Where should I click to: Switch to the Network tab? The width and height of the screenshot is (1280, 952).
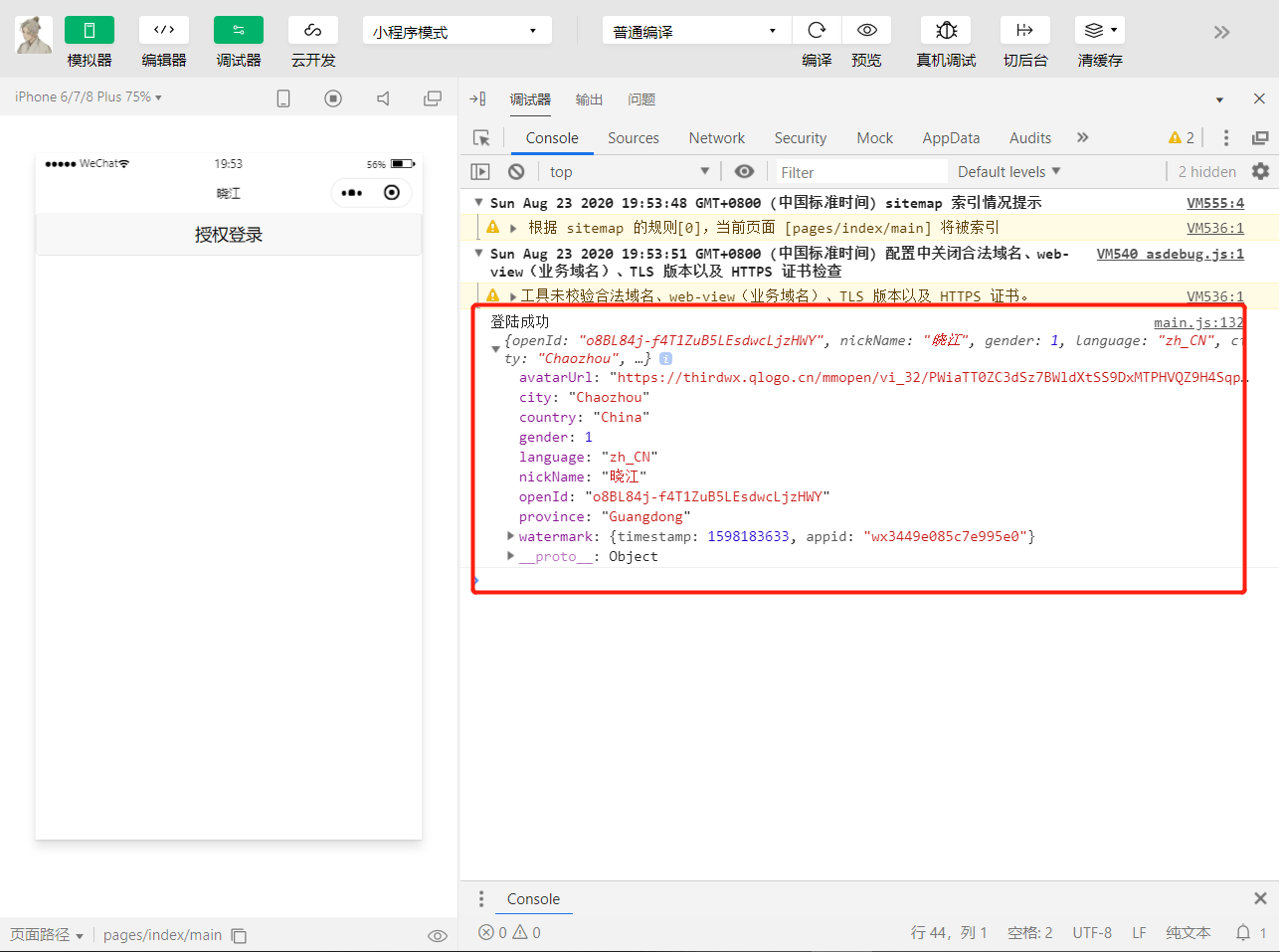[x=716, y=138]
